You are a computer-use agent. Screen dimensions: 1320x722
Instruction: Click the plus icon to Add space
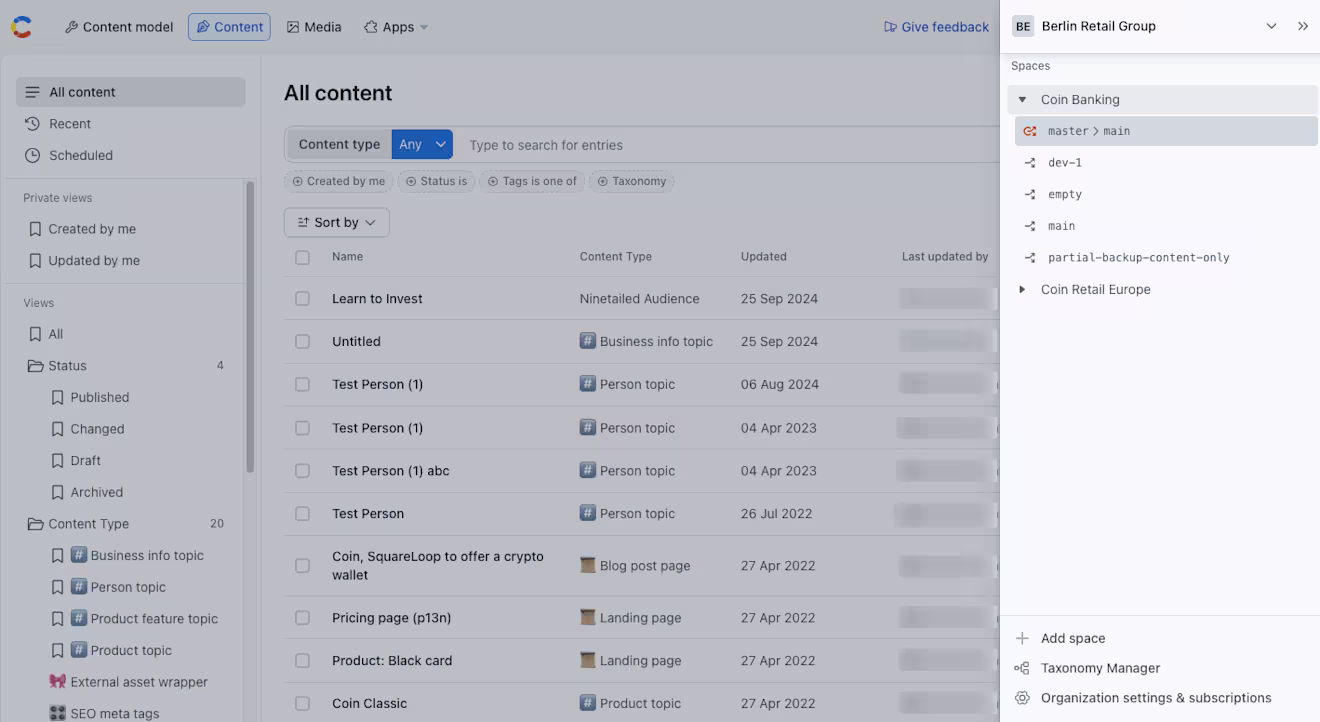(x=1022, y=638)
